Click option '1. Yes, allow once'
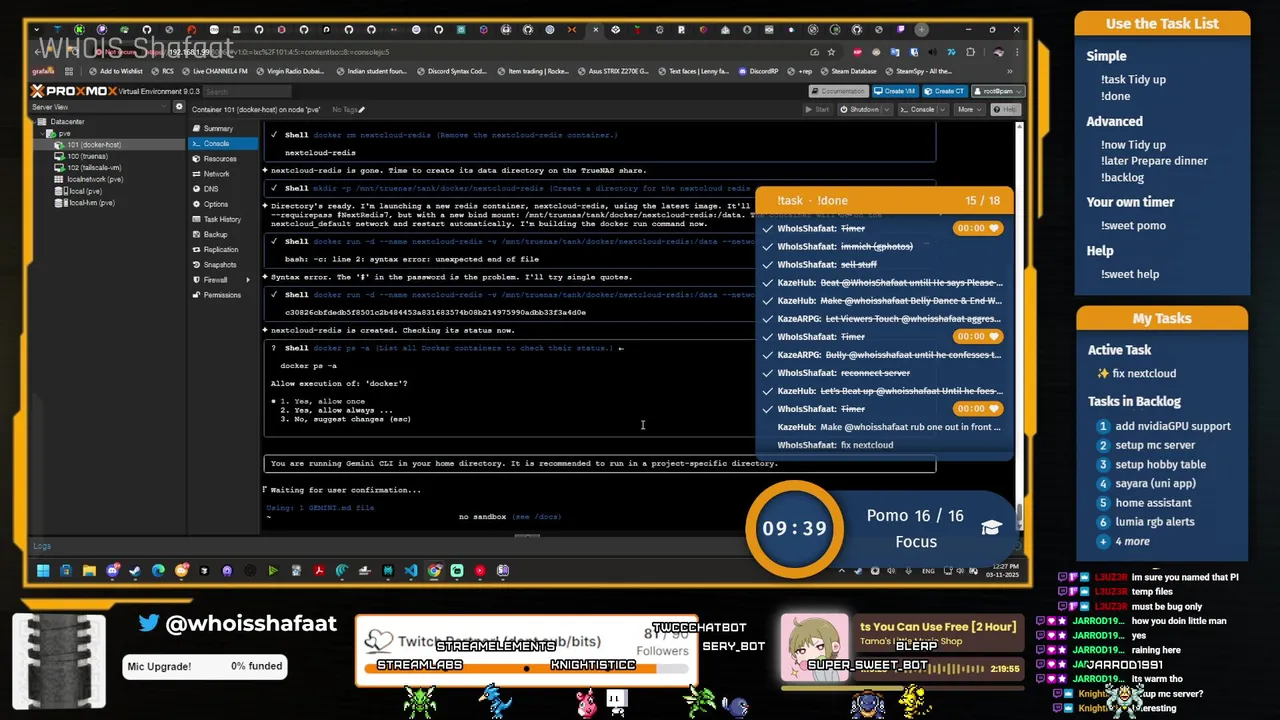 (322, 401)
